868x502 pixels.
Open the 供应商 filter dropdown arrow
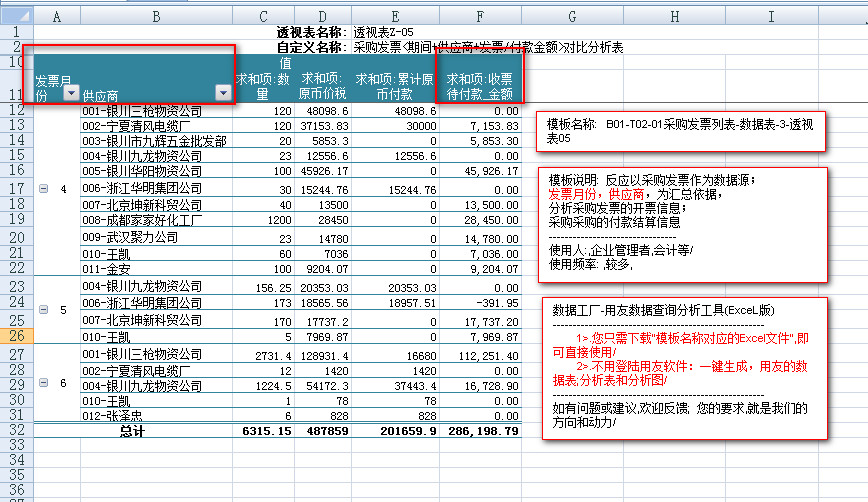223,93
